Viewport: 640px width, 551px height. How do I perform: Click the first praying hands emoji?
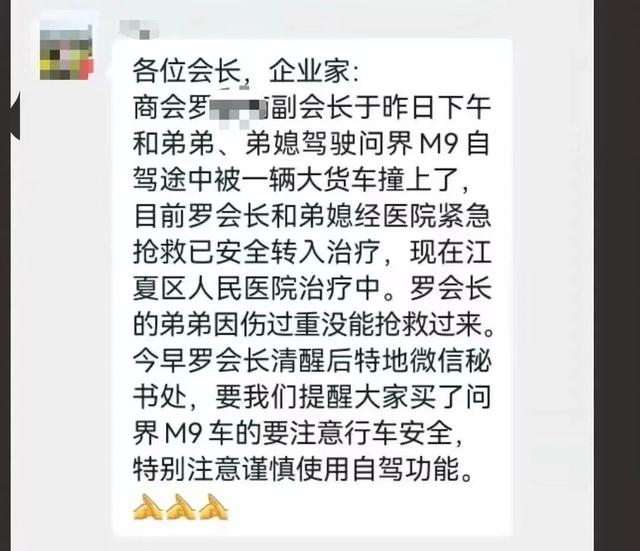pos(147,507)
